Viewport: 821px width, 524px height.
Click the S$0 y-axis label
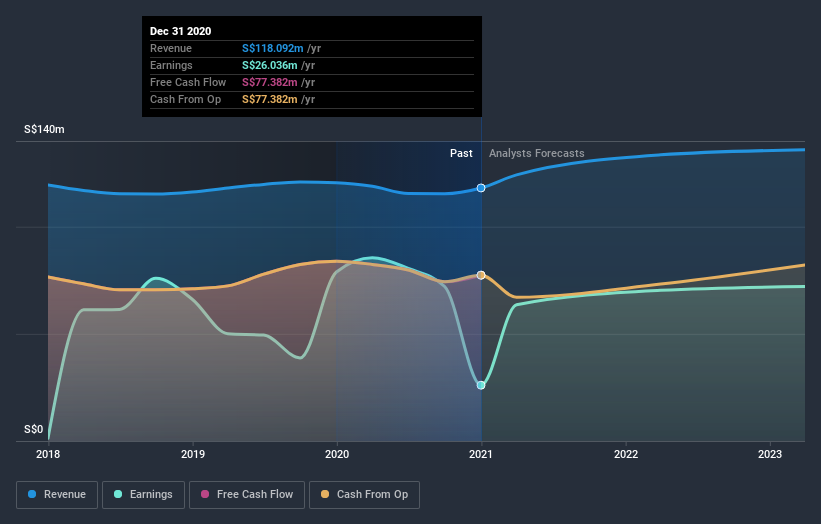tap(34, 429)
